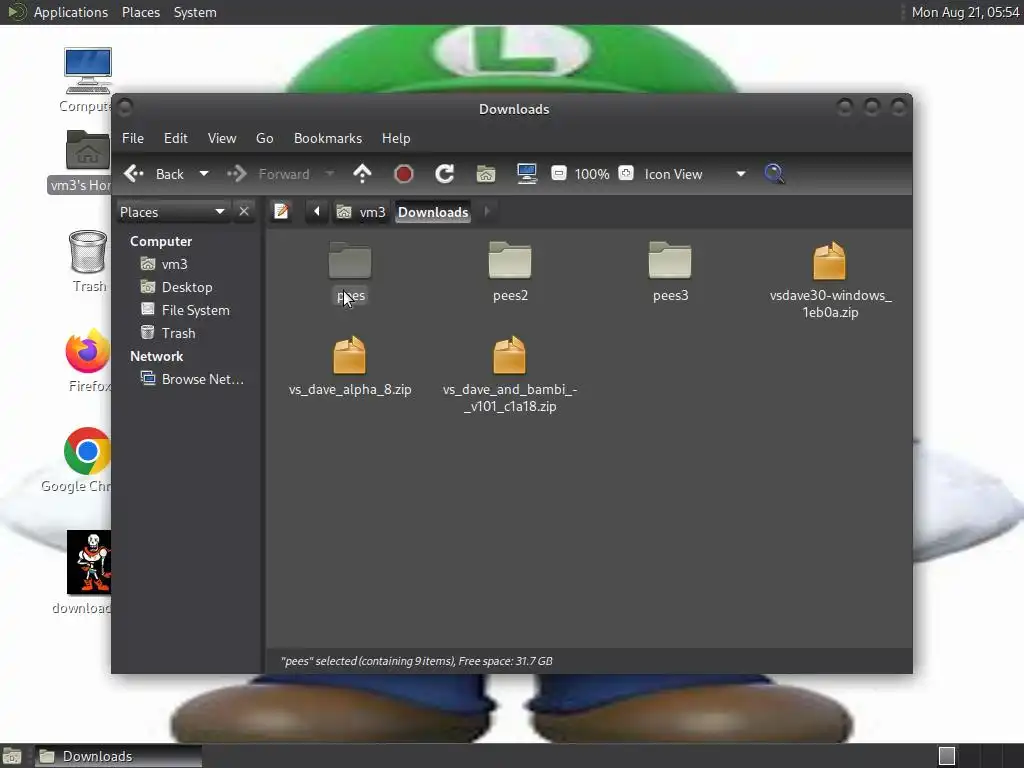The height and width of the screenshot is (768, 1024).
Task: Click the show desktop icon in bottom panel
Action: tap(12, 756)
